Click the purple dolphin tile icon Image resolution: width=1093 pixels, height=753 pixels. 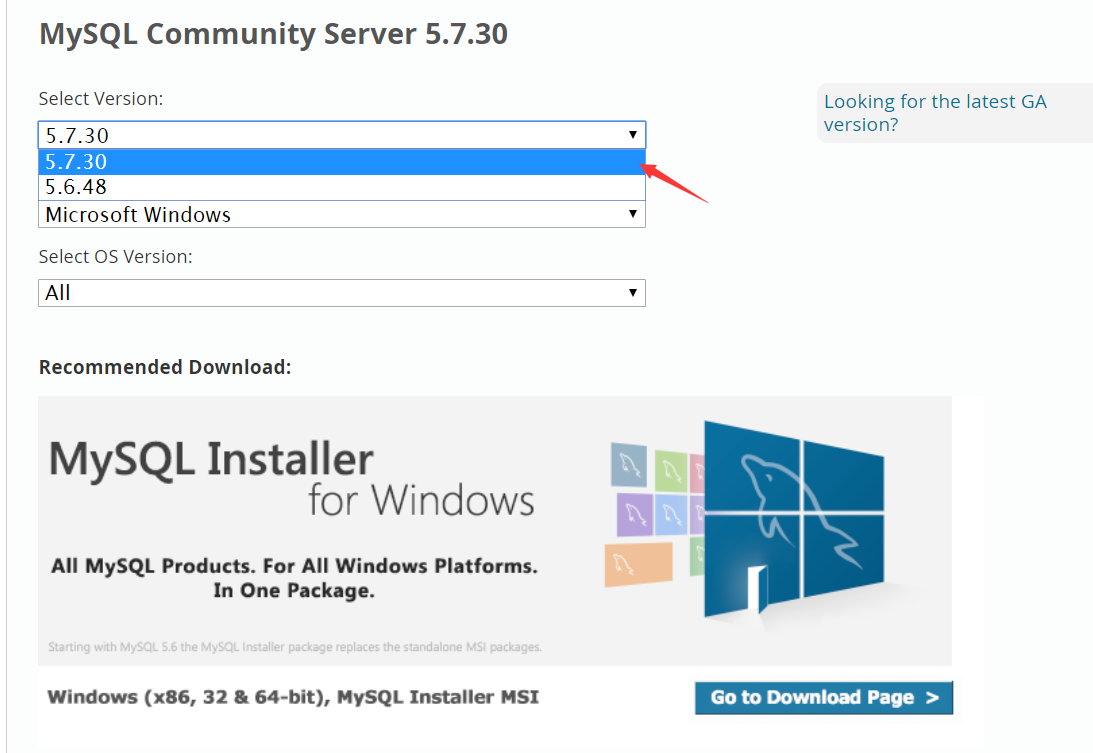click(634, 515)
